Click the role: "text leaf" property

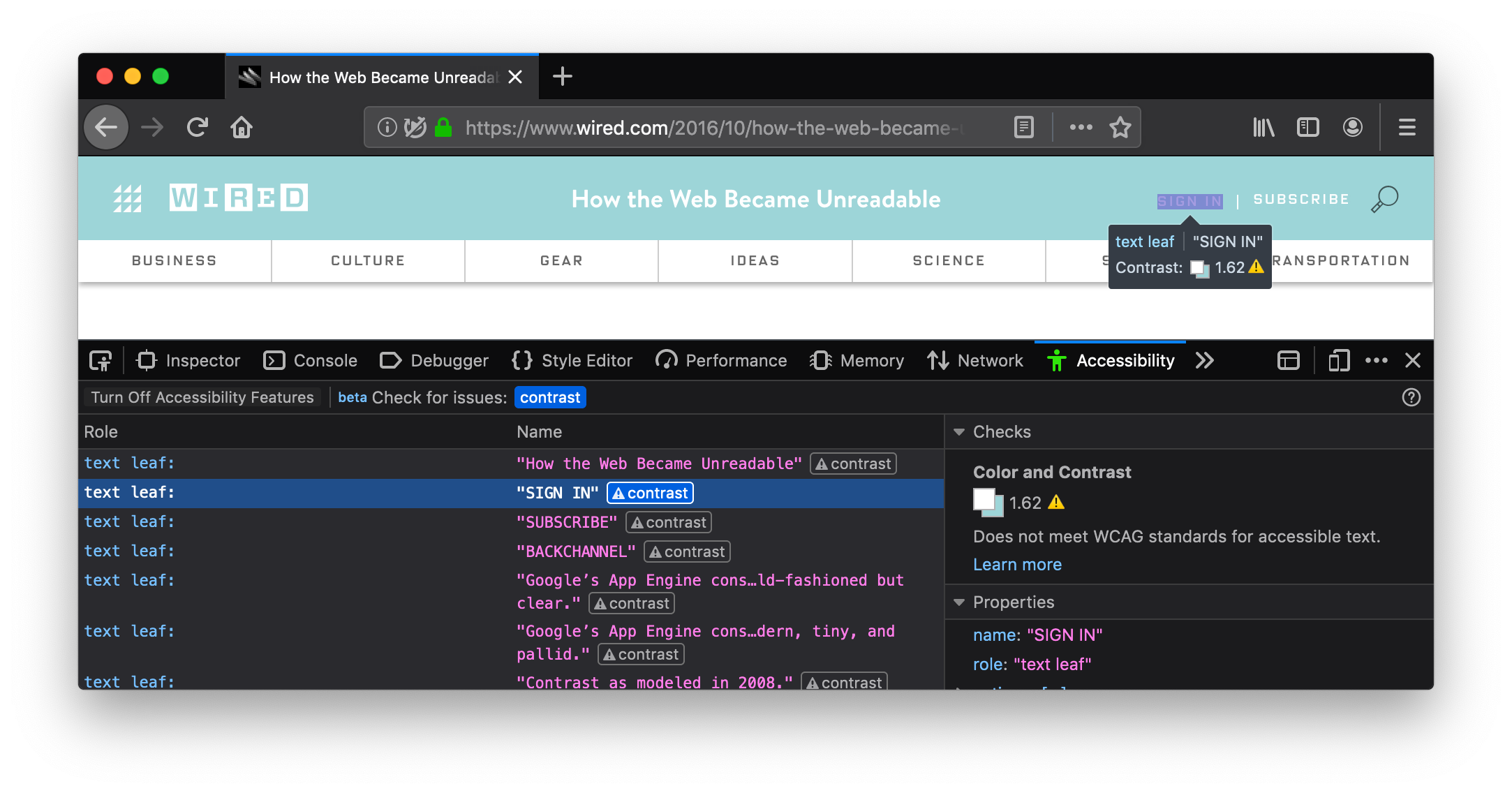[1032, 664]
